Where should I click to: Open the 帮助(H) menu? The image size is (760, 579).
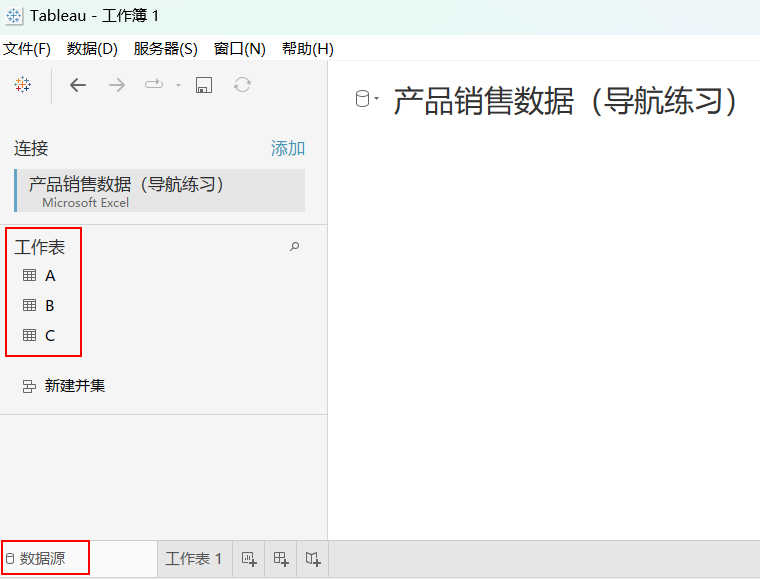point(307,49)
